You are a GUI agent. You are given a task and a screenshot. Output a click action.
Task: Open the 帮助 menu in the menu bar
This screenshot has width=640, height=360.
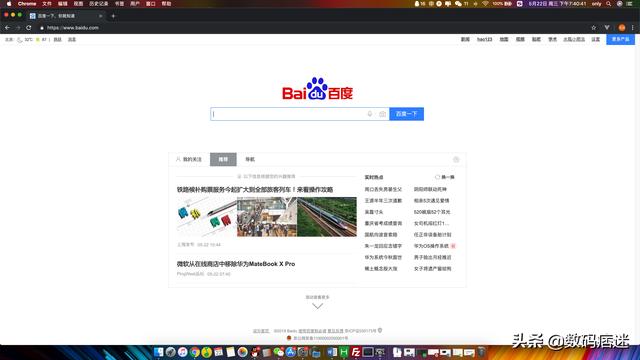(x=166, y=4)
